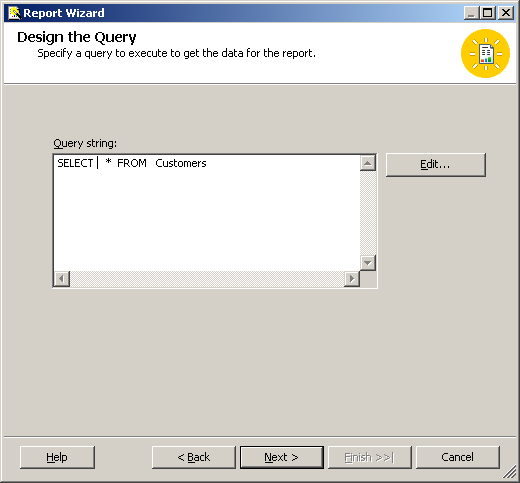Click inside the Query string text box
This screenshot has height=483, width=520.
[207, 213]
